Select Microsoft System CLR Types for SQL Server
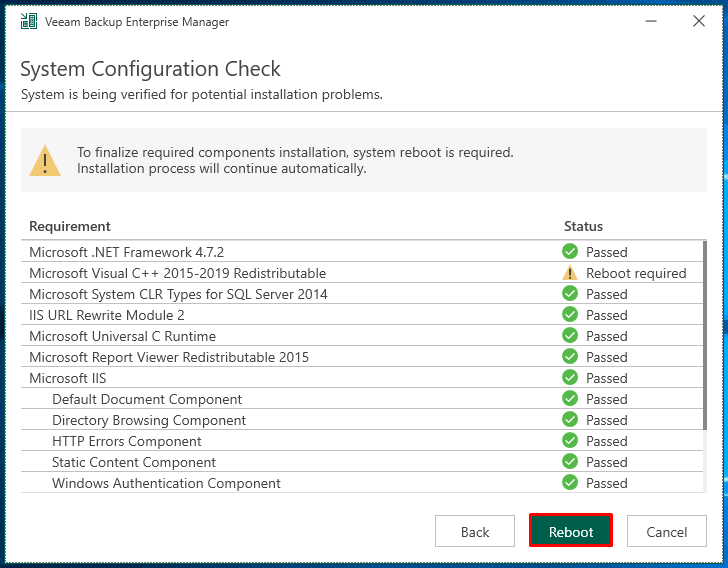 (x=362, y=294)
